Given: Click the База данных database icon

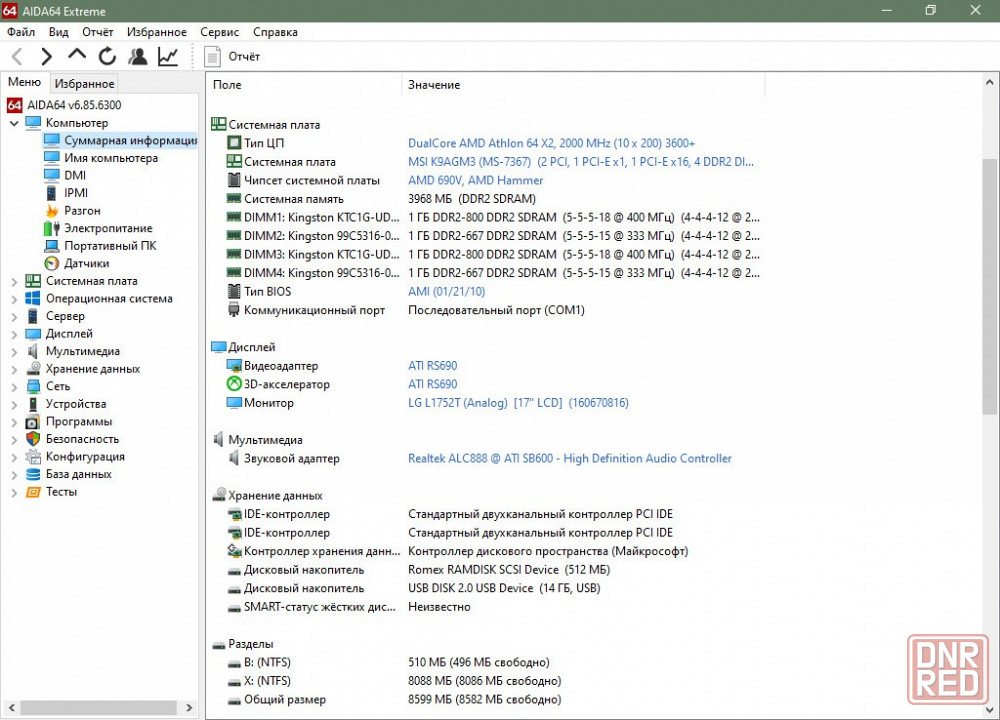Looking at the screenshot, I should (x=33, y=474).
